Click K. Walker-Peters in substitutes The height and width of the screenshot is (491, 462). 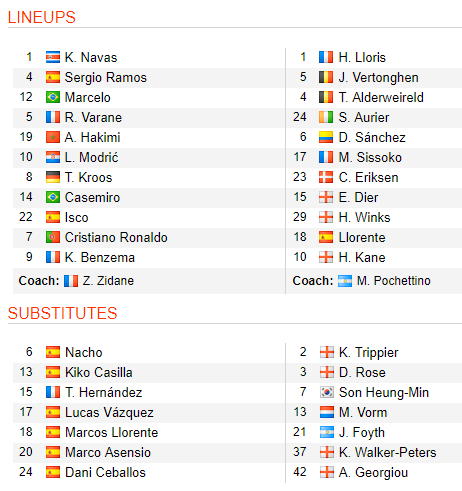(388, 453)
